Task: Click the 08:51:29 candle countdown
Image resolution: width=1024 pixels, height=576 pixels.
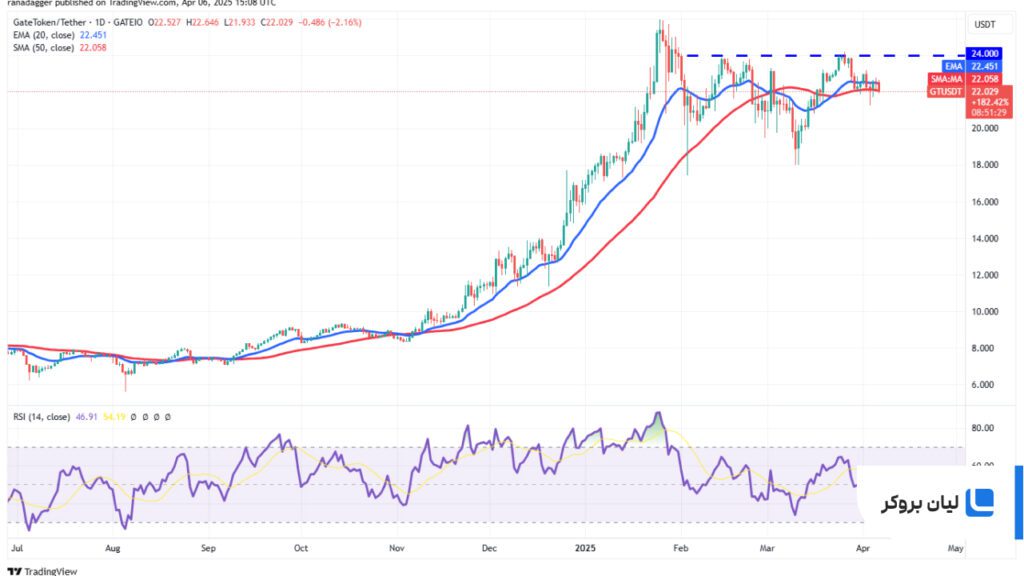Action: (989, 112)
